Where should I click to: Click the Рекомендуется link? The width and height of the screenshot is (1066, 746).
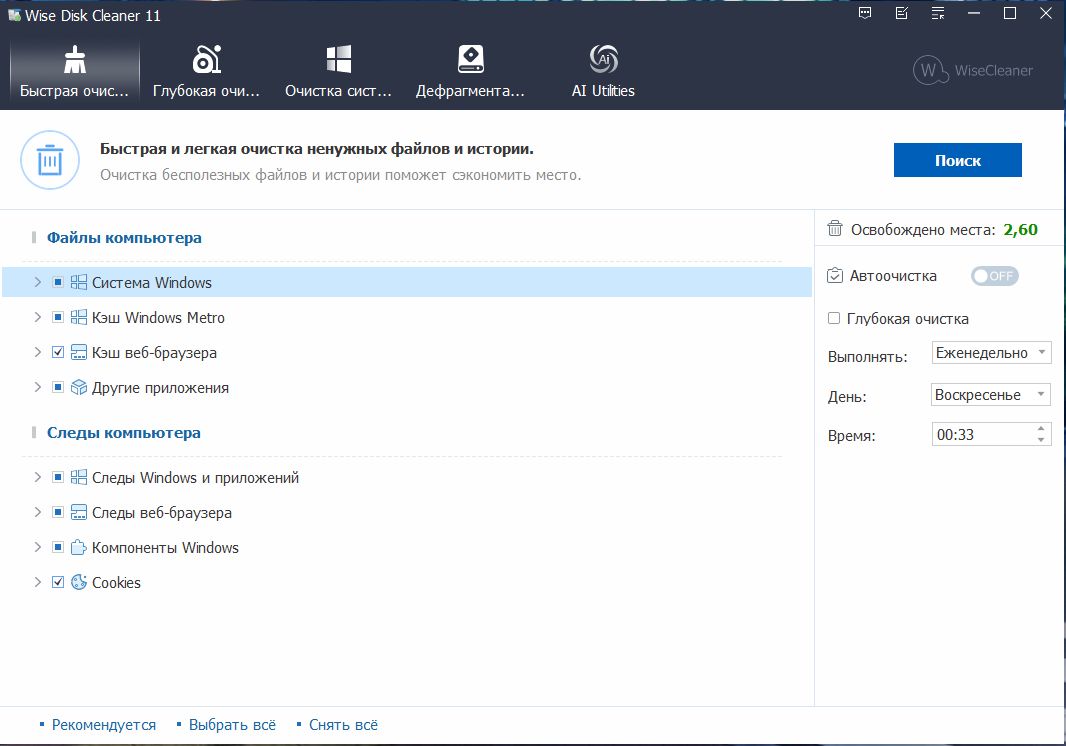(103, 725)
